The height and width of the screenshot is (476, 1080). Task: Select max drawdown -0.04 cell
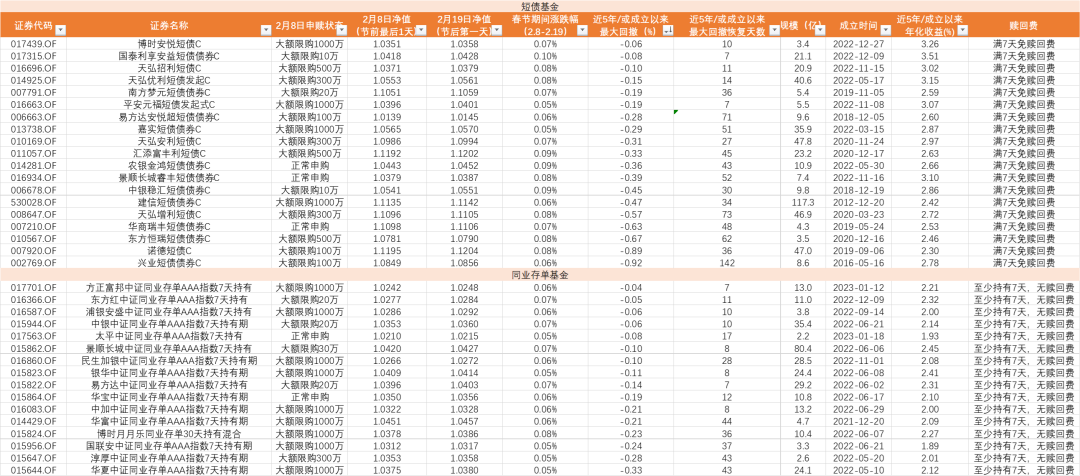tap(630, 287)
